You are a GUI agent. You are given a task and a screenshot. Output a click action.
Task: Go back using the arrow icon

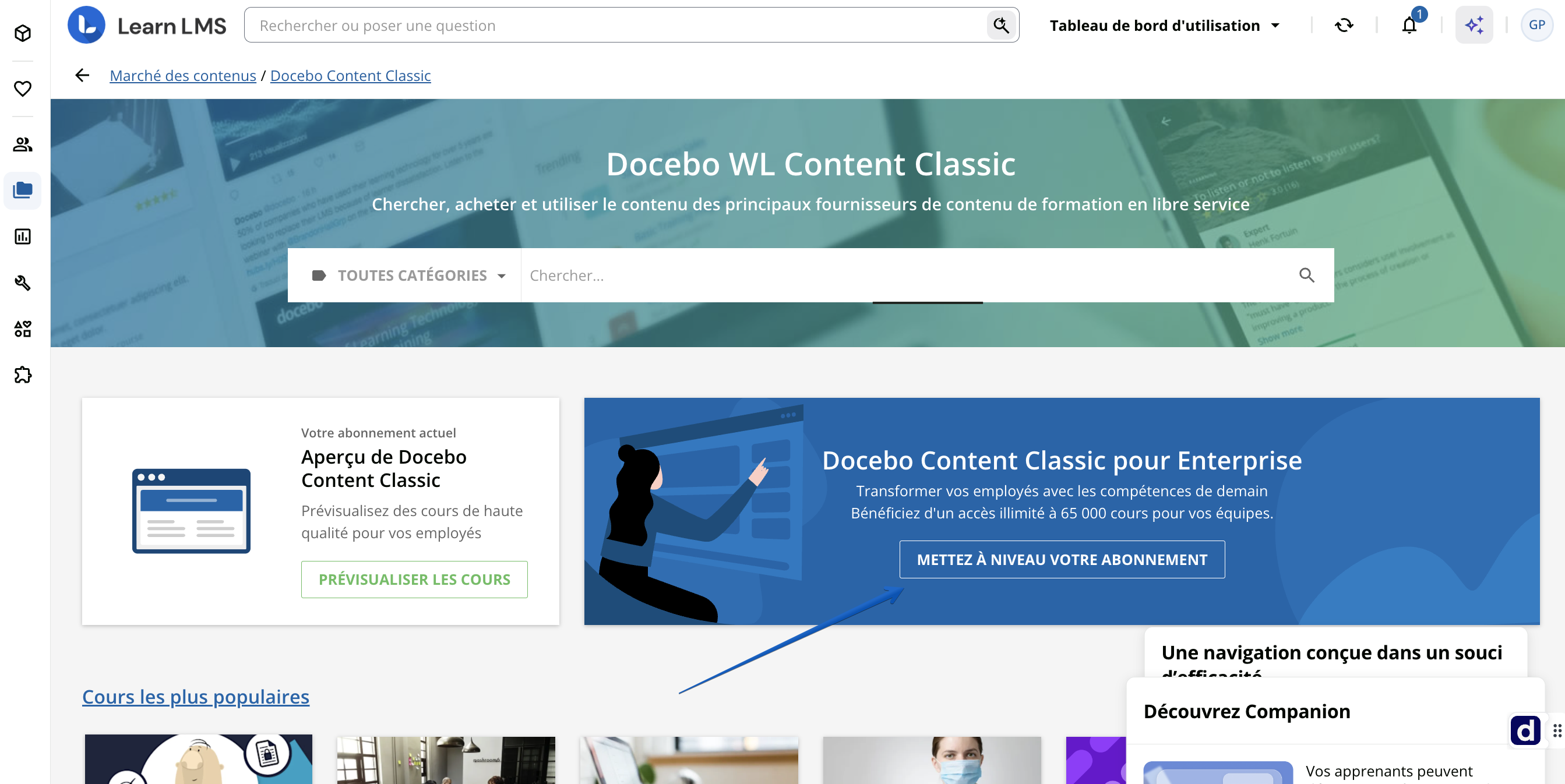(x=82, y=75)
